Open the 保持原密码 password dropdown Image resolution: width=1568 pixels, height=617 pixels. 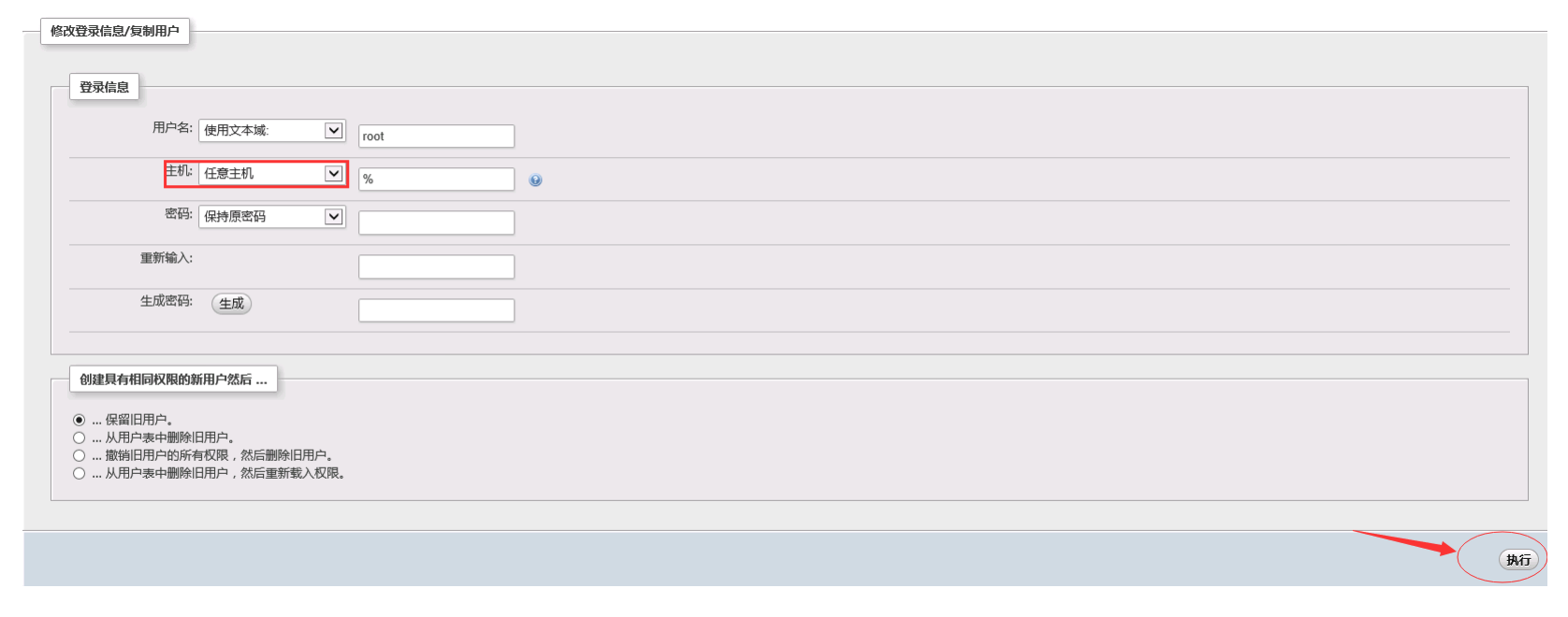point(272,217)
